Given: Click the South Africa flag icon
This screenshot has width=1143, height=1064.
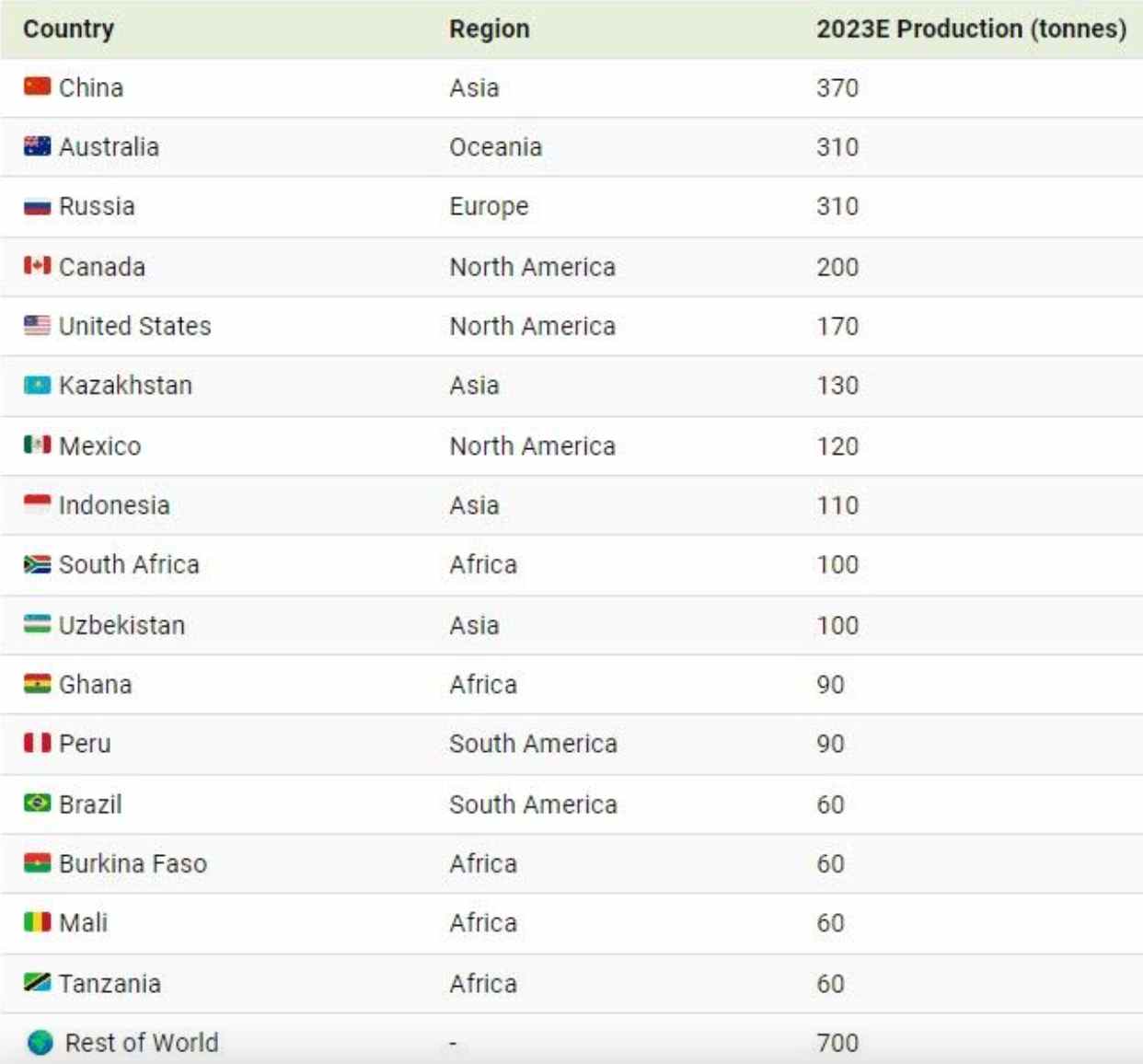Looking at the screenshot, I should pyautogui.click(x=37, y=564).
